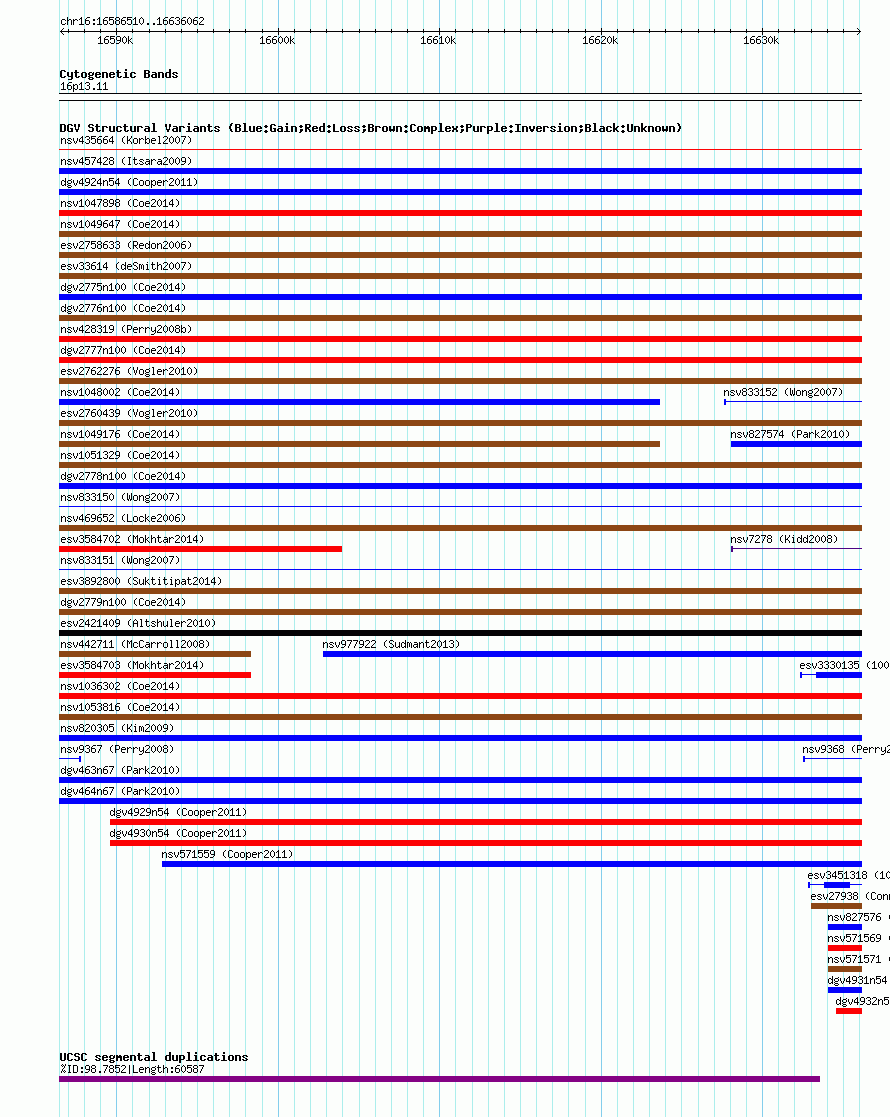The image size is (890, 1117).
Task: Select esv3451318 variant label
Action: (x=849, y=876)
